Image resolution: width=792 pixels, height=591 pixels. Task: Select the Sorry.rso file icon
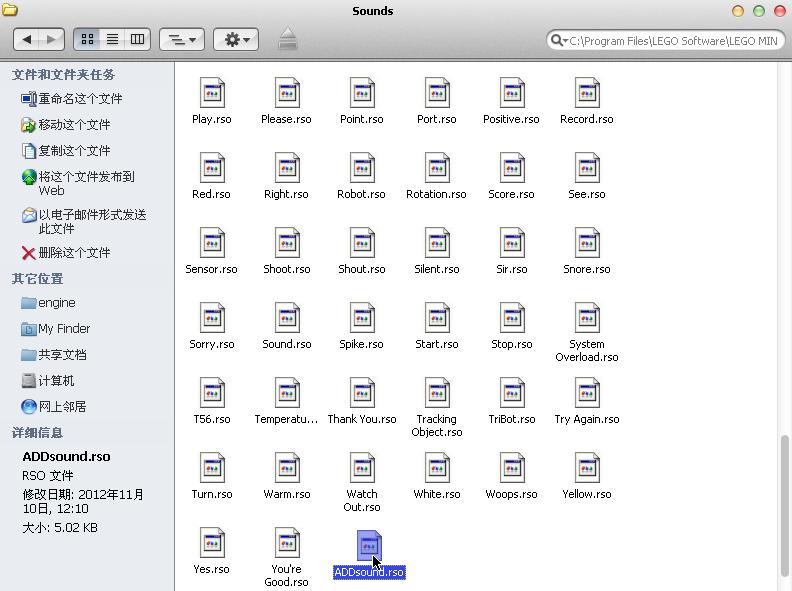[212, 318]
